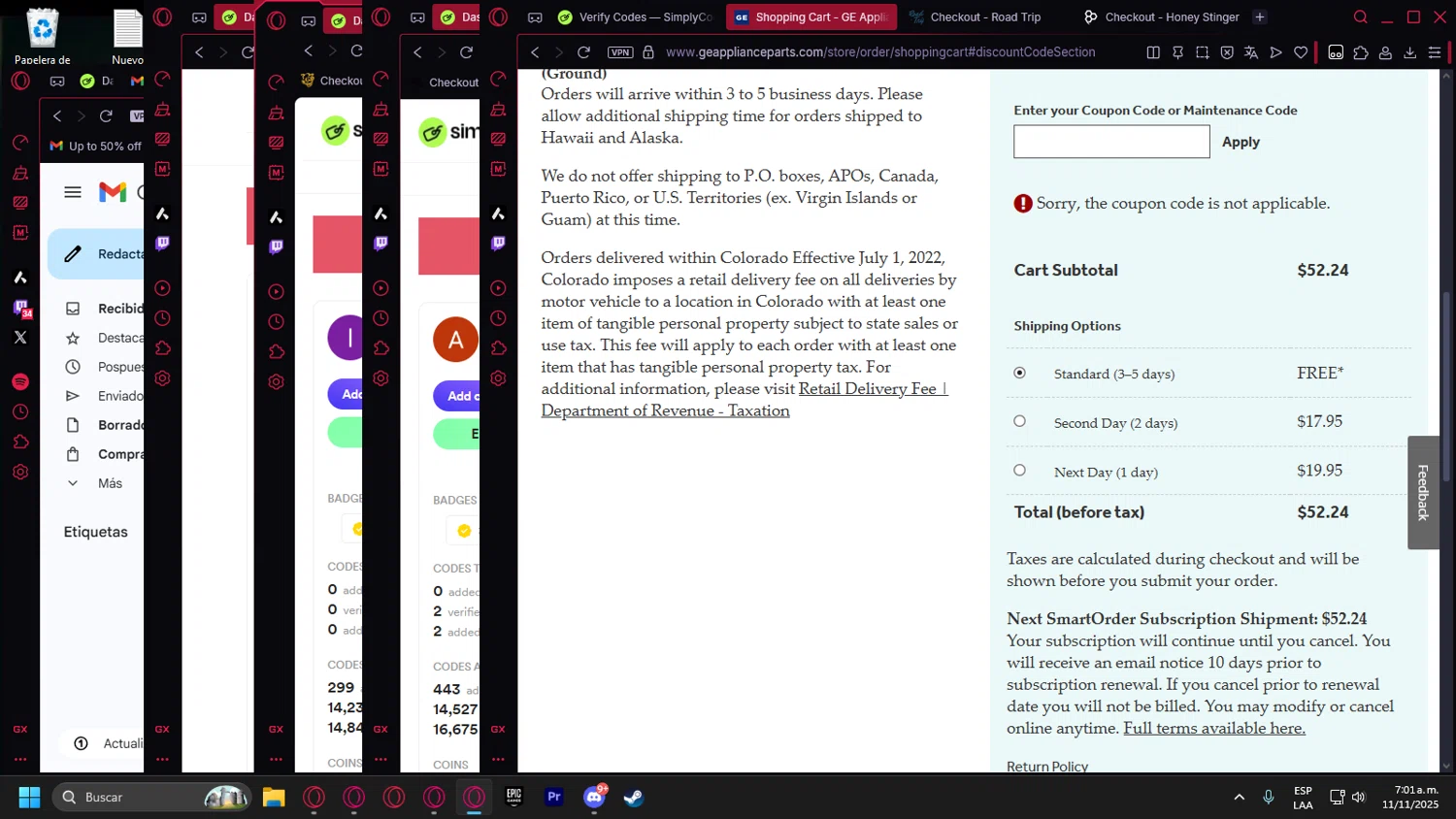
Task: Open Steam from the taskbar
Action: point(634,797)
